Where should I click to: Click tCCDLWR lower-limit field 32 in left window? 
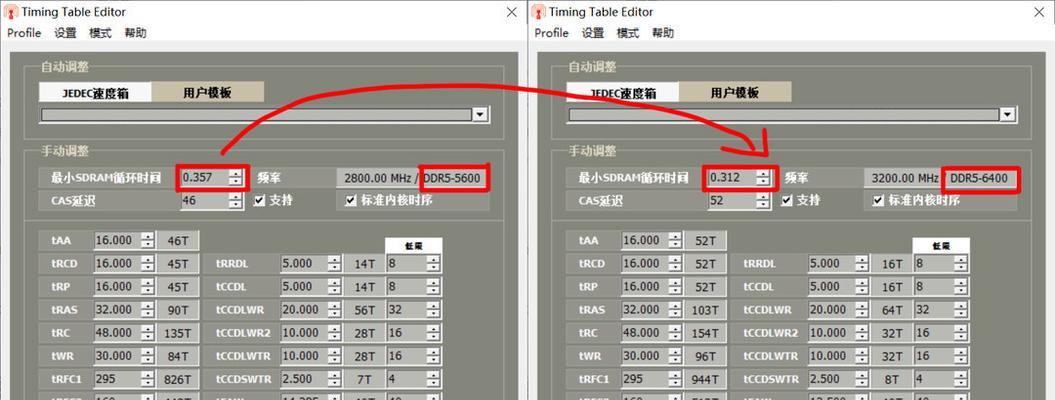click(407, 310)
